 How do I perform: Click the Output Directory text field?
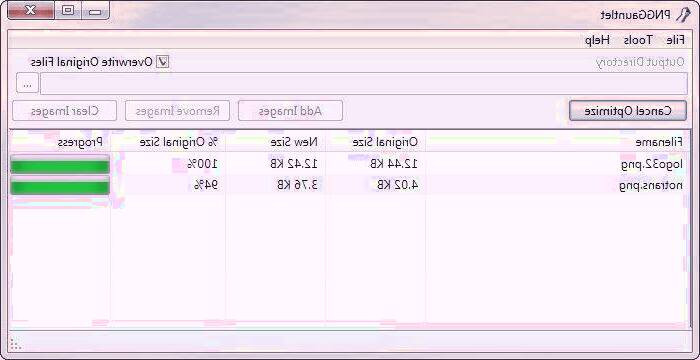(x=363, y=84)
